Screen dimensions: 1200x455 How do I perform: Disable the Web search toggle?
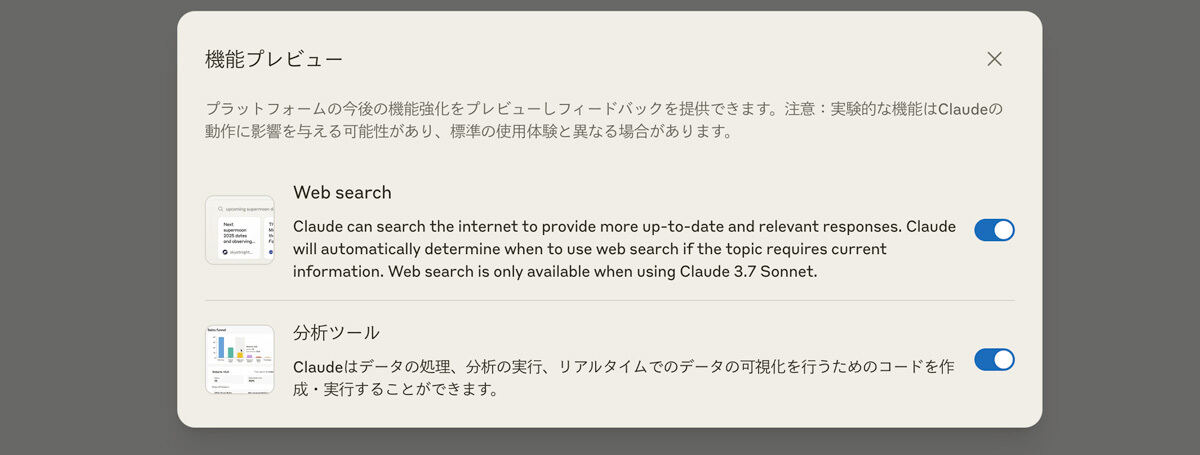(994, 230)
